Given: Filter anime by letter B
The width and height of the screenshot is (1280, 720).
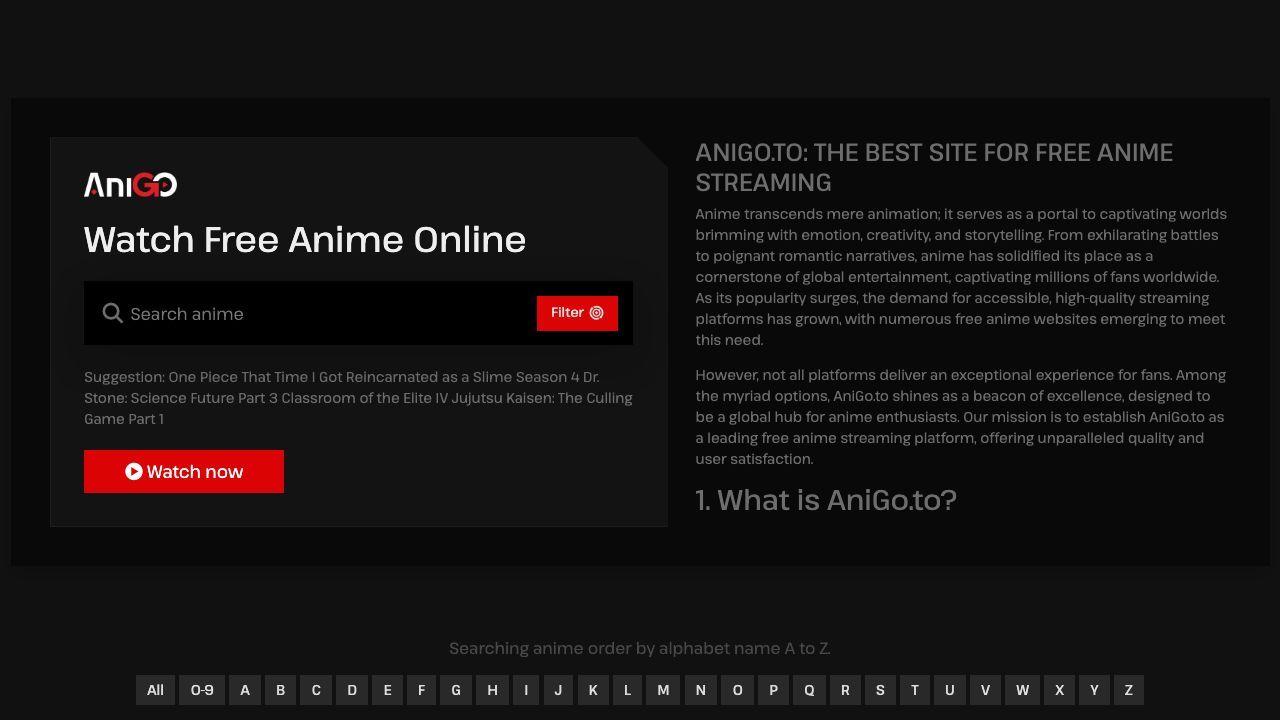Looking at the screenshot, I should pyautogui.click(x=281, y=690).
